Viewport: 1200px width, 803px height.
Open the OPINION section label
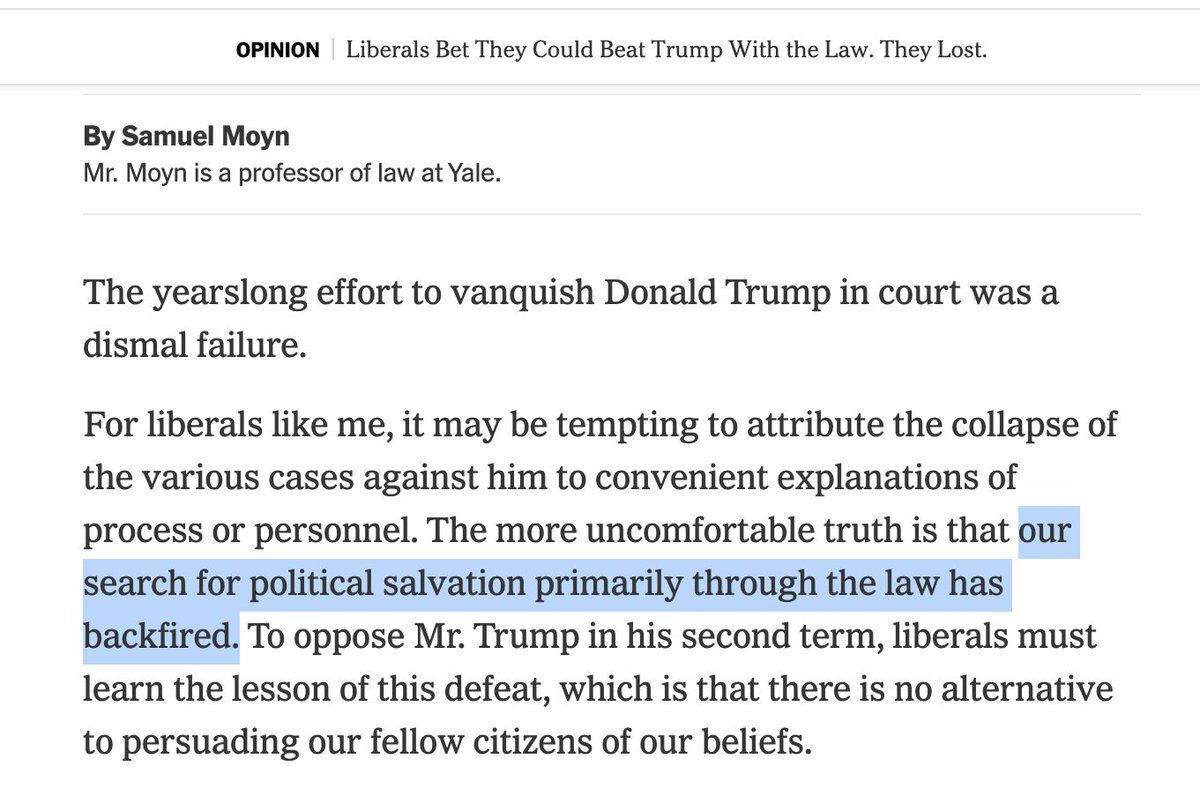coord(278,50)
